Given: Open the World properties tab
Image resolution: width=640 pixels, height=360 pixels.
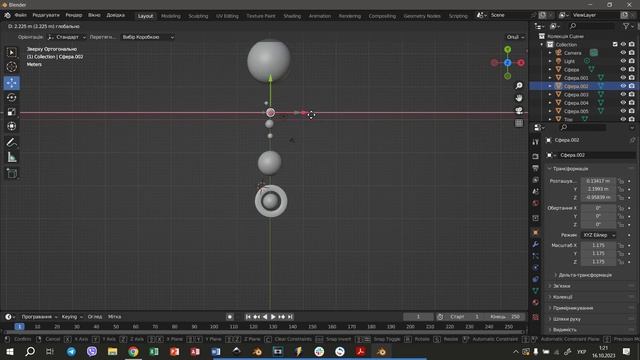Looking at the screenshot, I should pos(536,203).
